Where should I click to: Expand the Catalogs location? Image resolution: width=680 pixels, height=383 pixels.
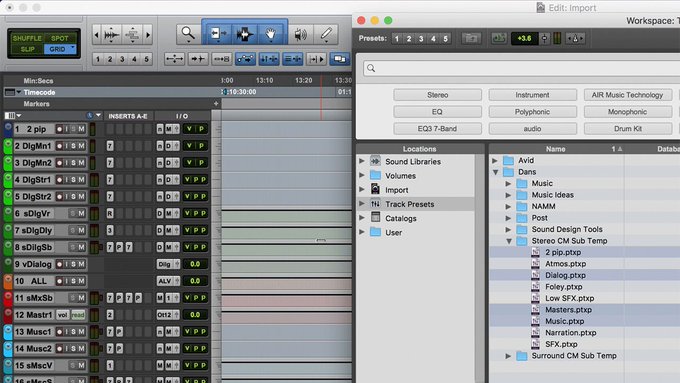click(362, 218)
